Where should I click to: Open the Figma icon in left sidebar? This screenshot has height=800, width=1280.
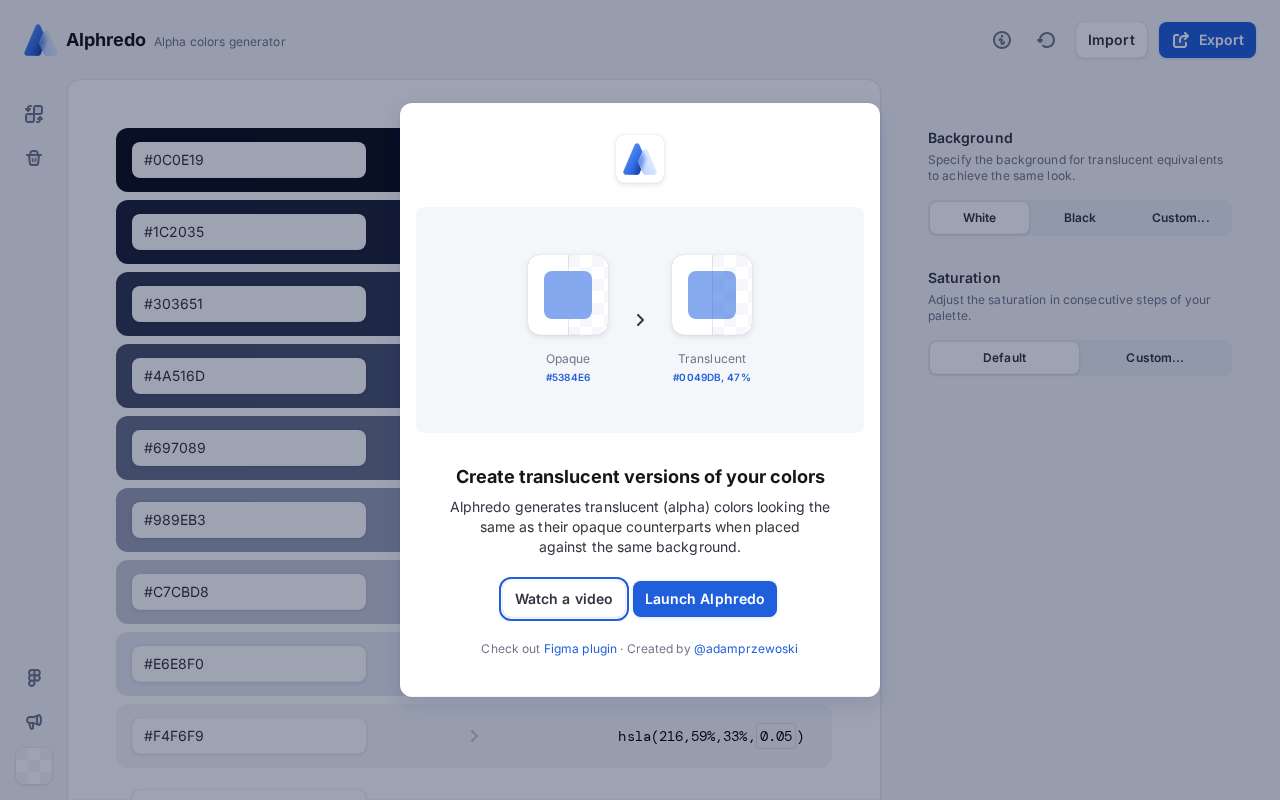(34, 678)
